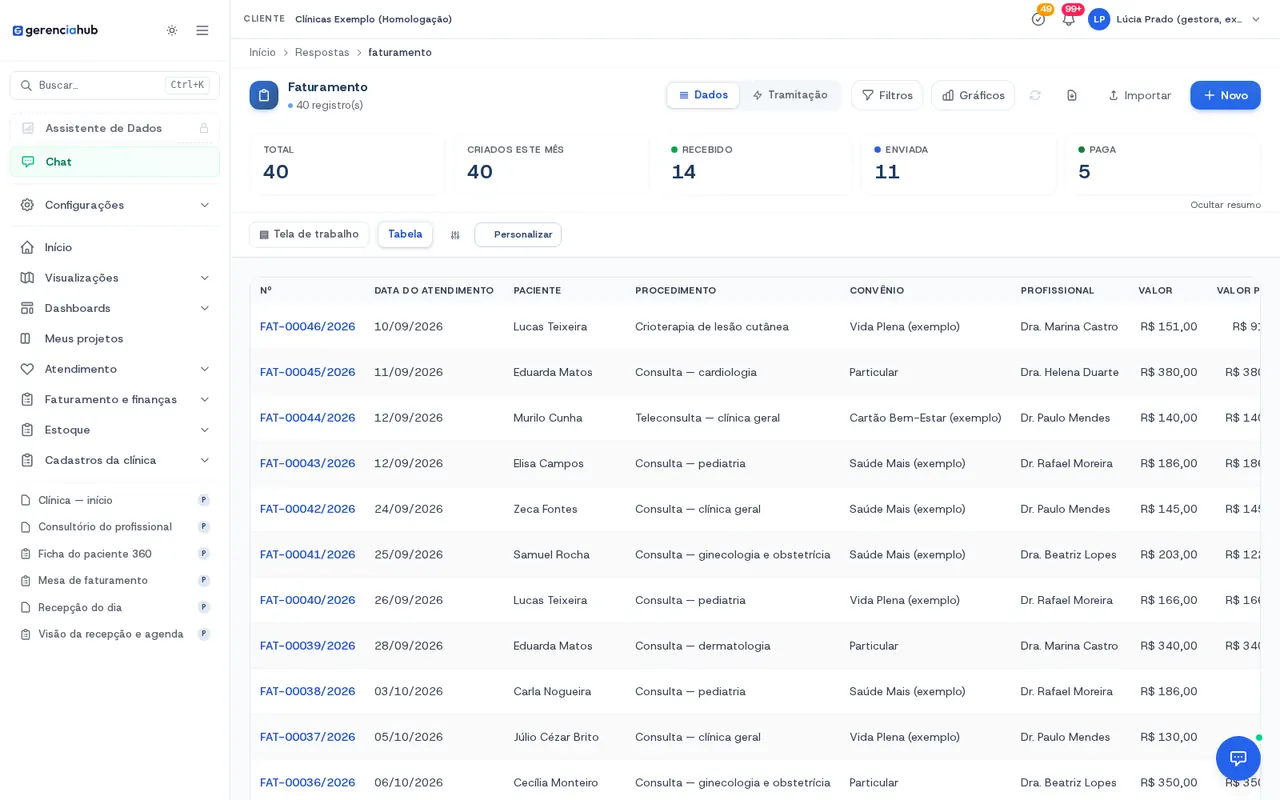This screenshot has height=800, width=1280.
Task: Select the Tabela view tab
Action: 405,235
